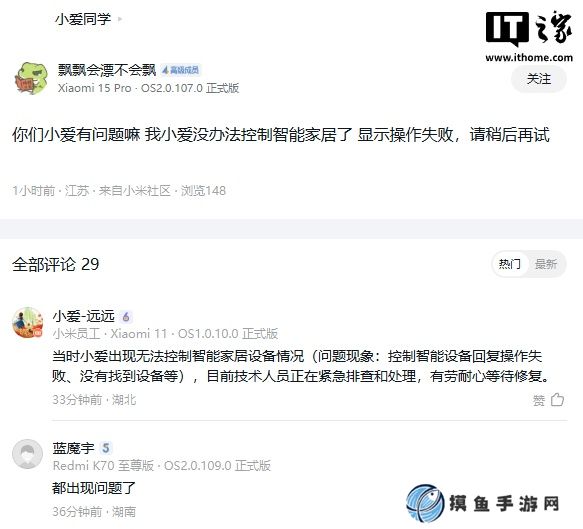This screenshot has height=529, width=583.
Task: Click the level 5 badge next to 蓝魔宇
Action: point(106,448)
